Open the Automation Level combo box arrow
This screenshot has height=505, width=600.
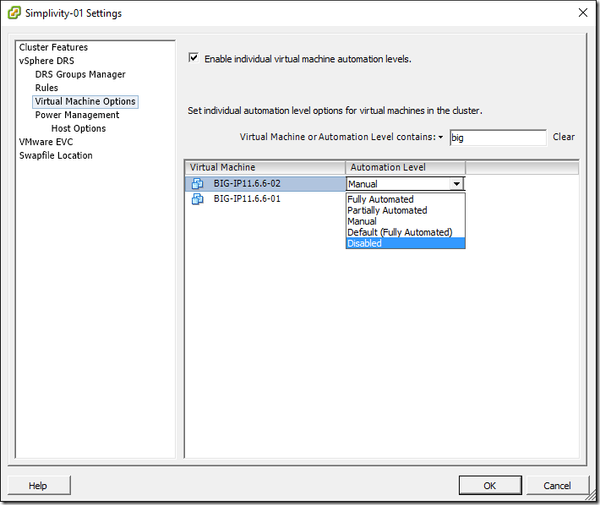click(456, 184)
